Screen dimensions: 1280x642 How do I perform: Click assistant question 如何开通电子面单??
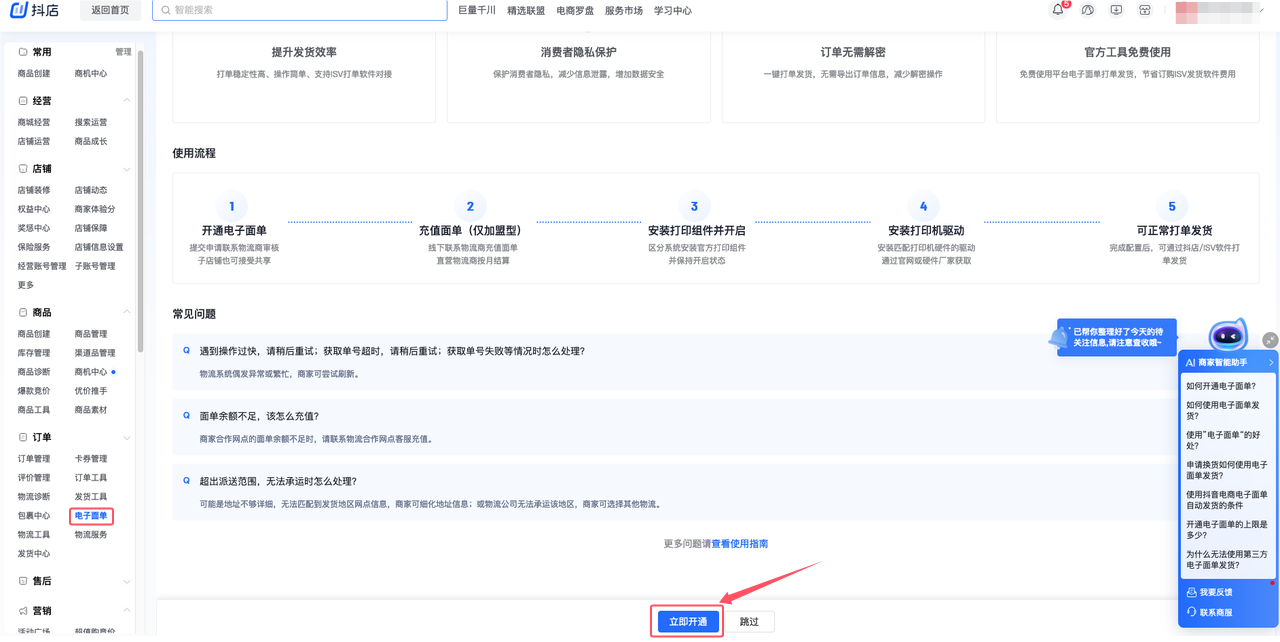[1221, 386]
